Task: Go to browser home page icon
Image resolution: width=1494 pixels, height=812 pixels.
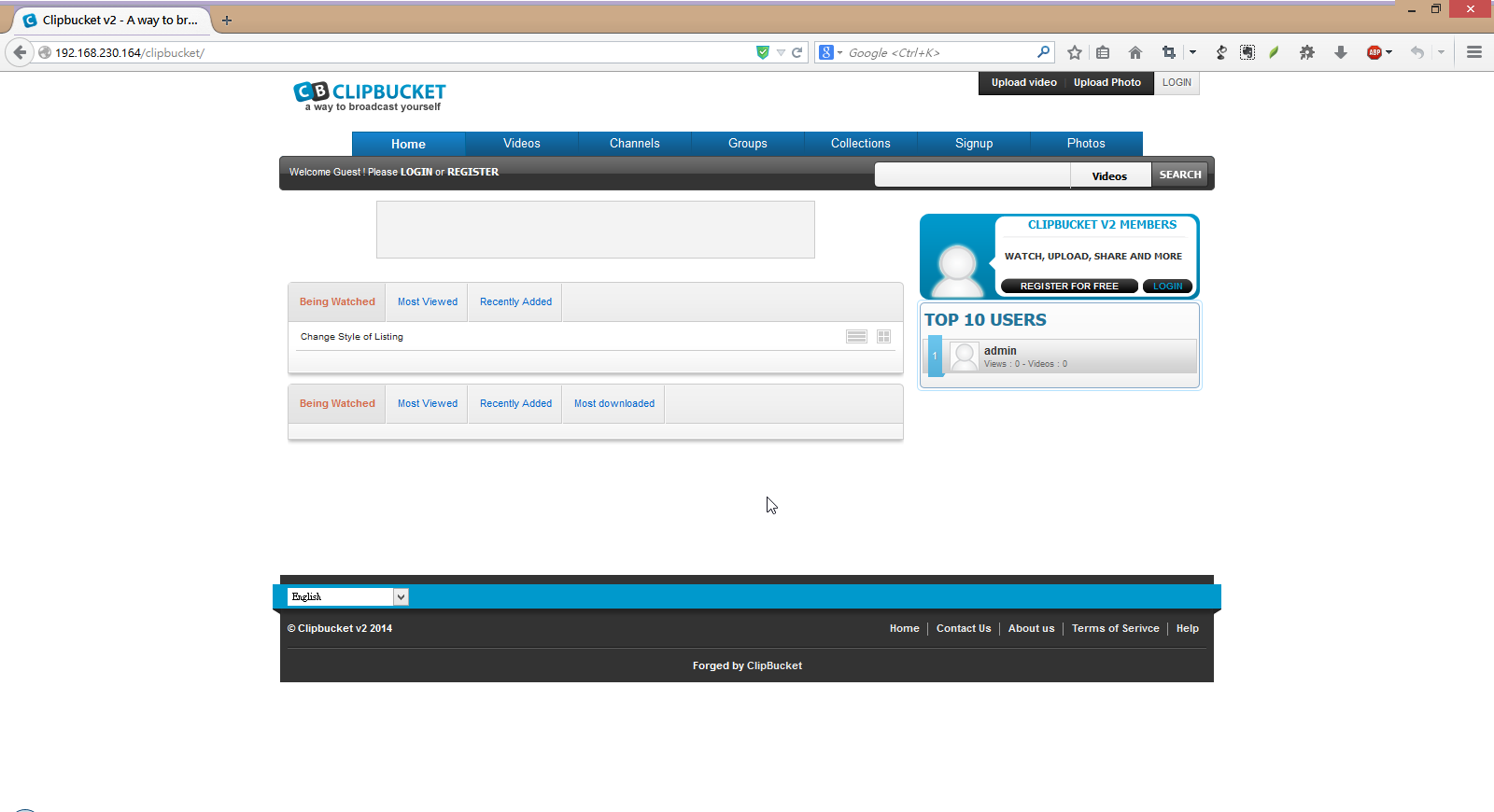Action: (1135, 52)
